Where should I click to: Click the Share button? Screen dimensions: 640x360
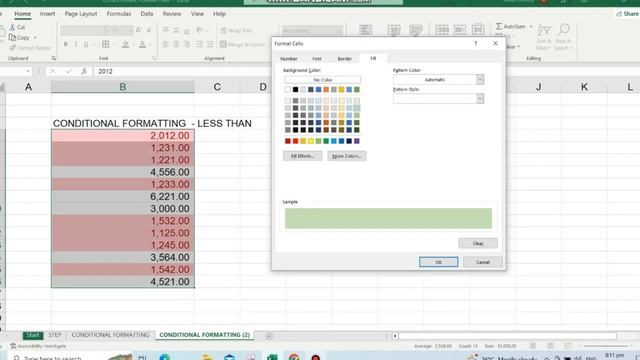tap(627, 14)
